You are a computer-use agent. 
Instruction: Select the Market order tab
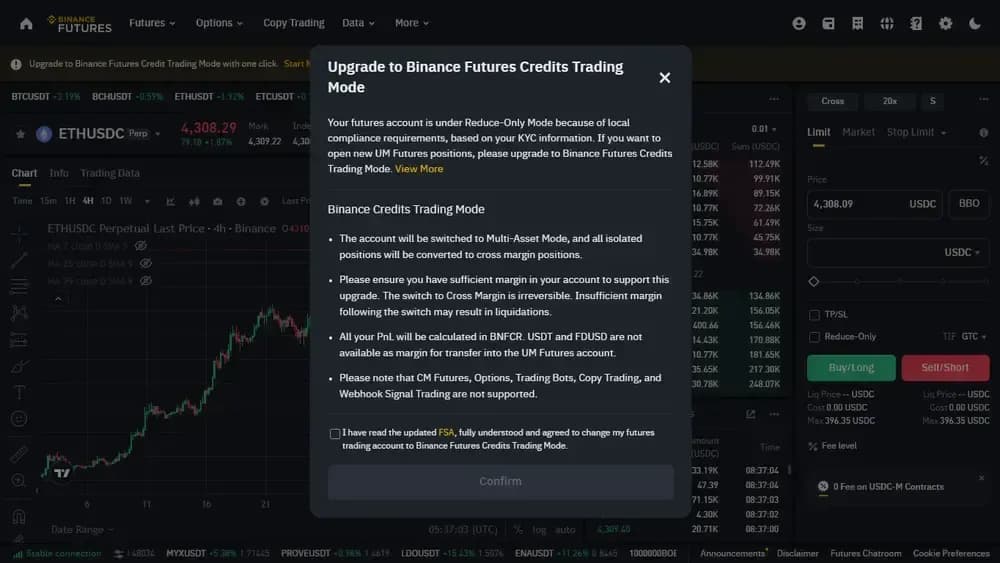(x=858, y=132)
